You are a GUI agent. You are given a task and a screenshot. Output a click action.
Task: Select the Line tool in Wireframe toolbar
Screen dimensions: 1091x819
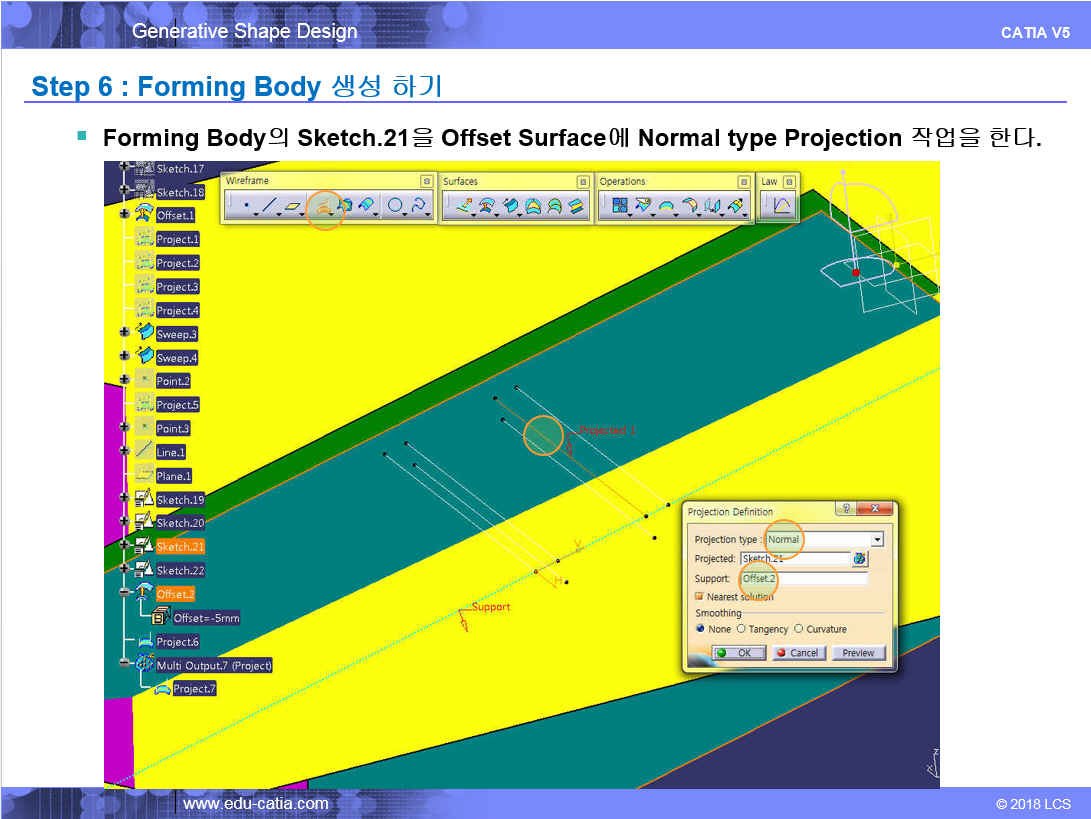[269, 207]
